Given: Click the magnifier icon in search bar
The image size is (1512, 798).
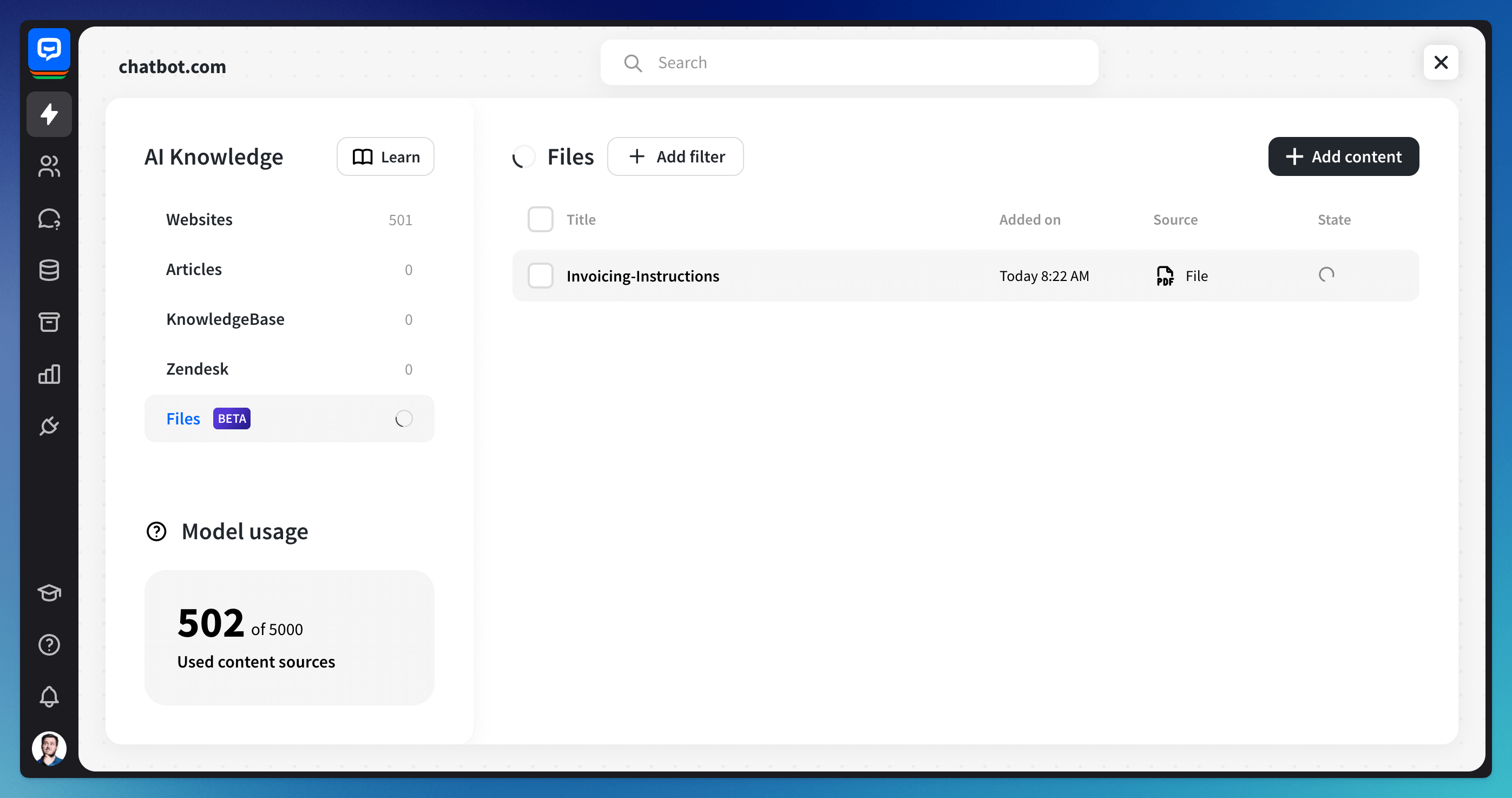Looking at the screenshot, I should point(633,63).
